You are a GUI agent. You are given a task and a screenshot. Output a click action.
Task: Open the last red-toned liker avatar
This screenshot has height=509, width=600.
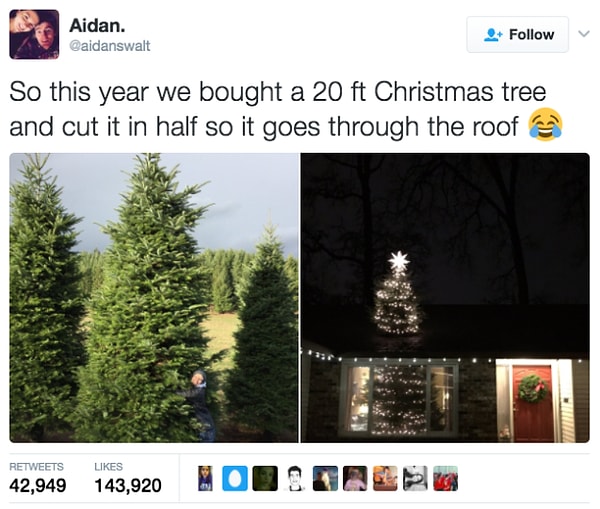click(x=445, y=478)
